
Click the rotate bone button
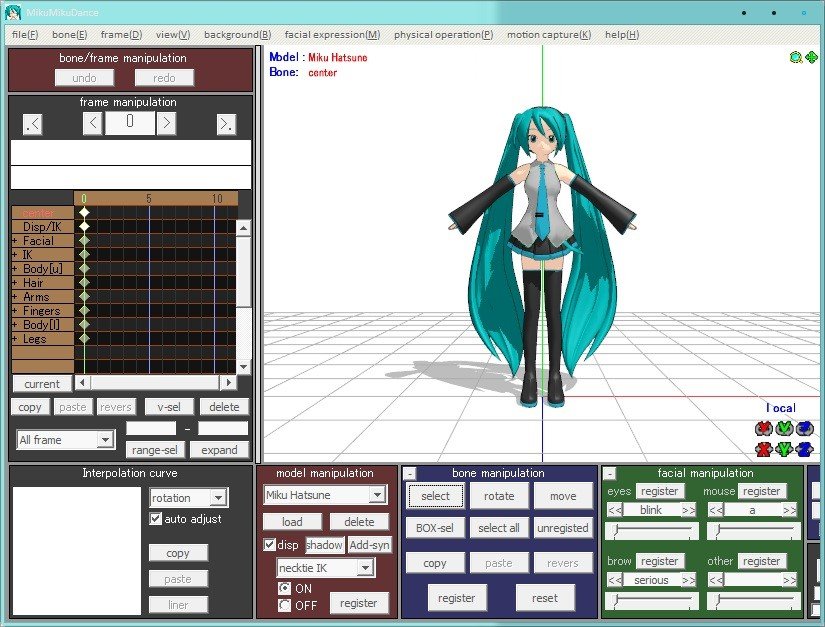pyautogui.click(x=499, y=496)
